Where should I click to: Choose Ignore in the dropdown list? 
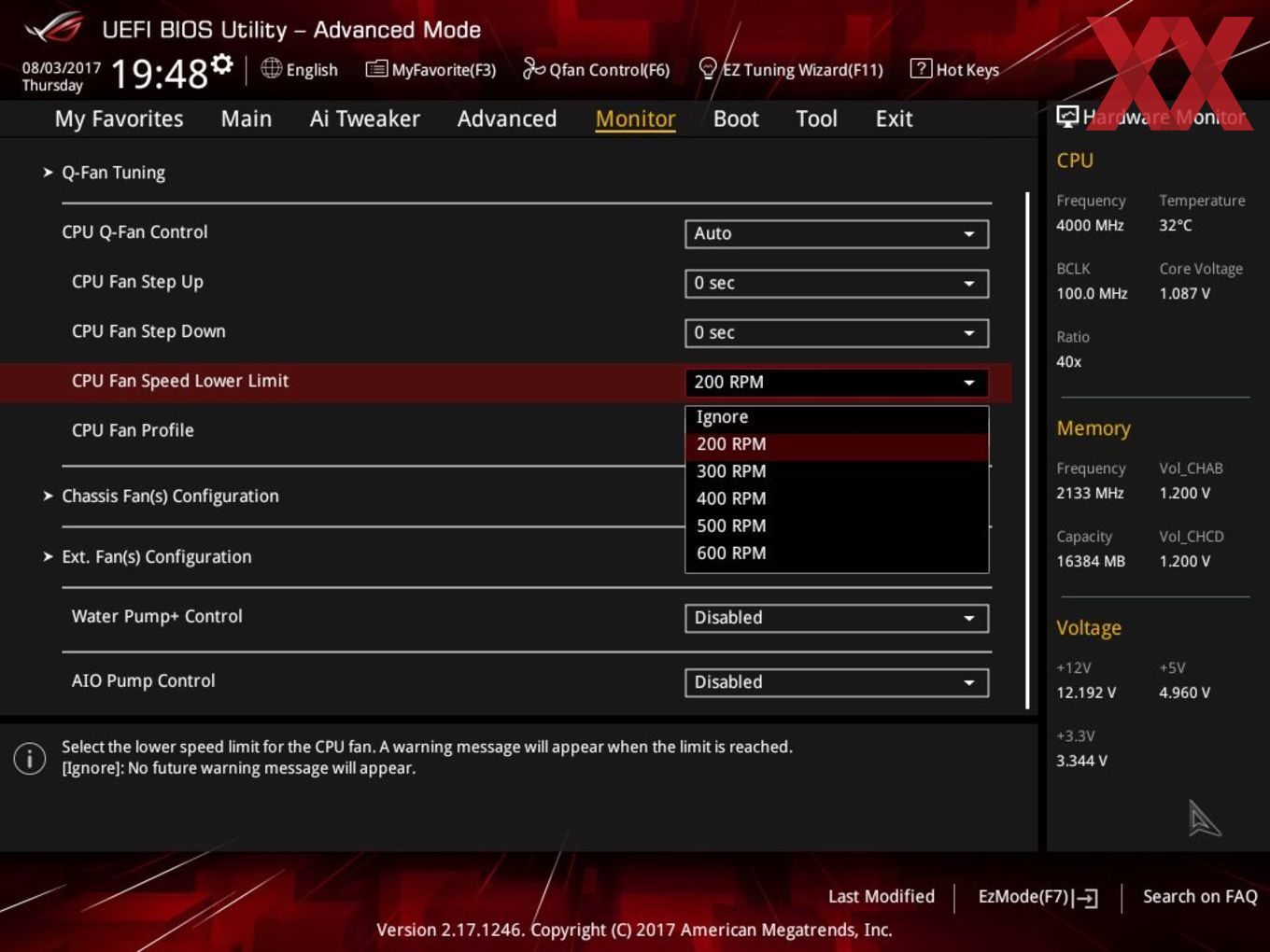(837, 417)
